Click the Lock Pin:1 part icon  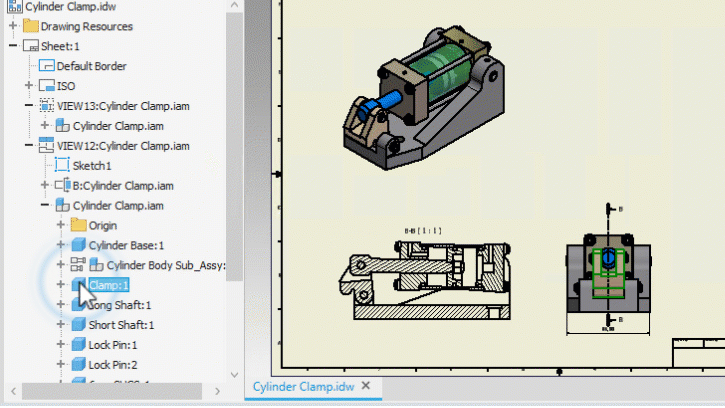pos(79,344)
